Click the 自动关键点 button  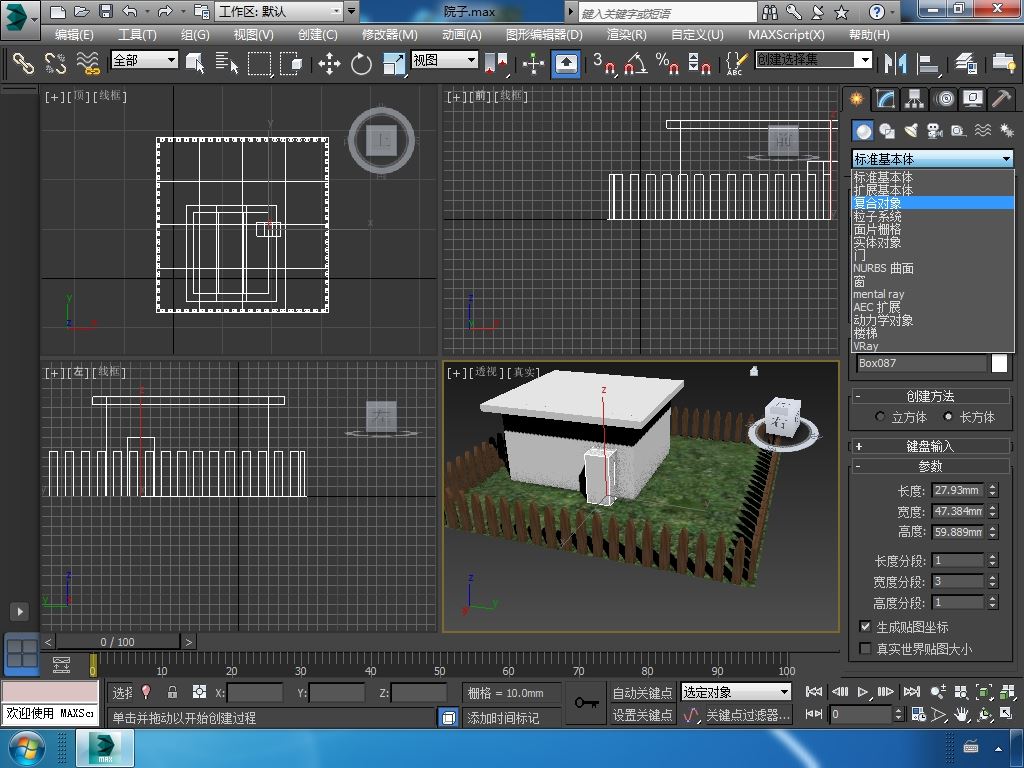pyautogui.click(x=642, y=692)
